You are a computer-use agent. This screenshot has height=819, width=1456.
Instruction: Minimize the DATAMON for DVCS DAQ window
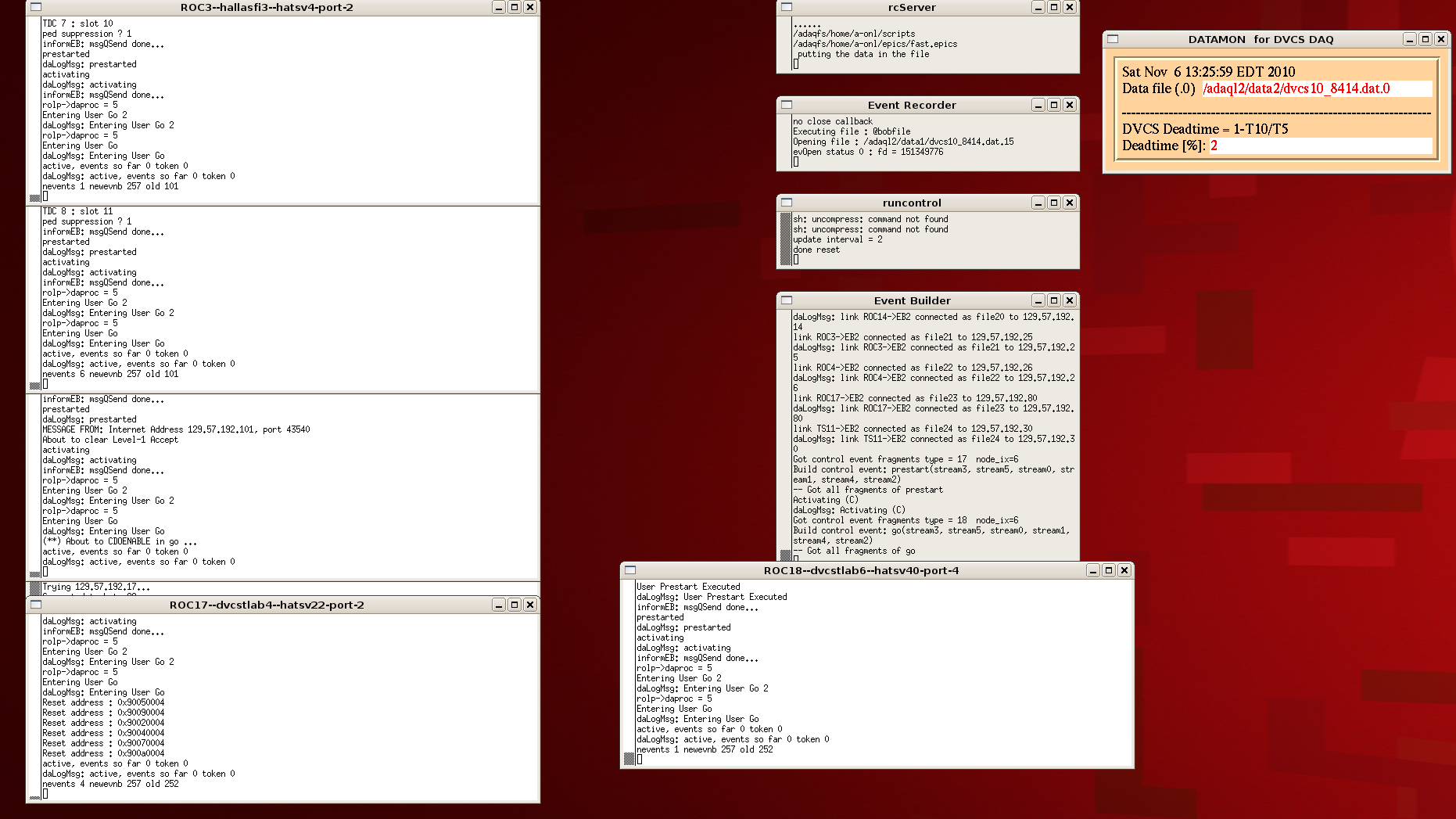(x=1410, y=39)
